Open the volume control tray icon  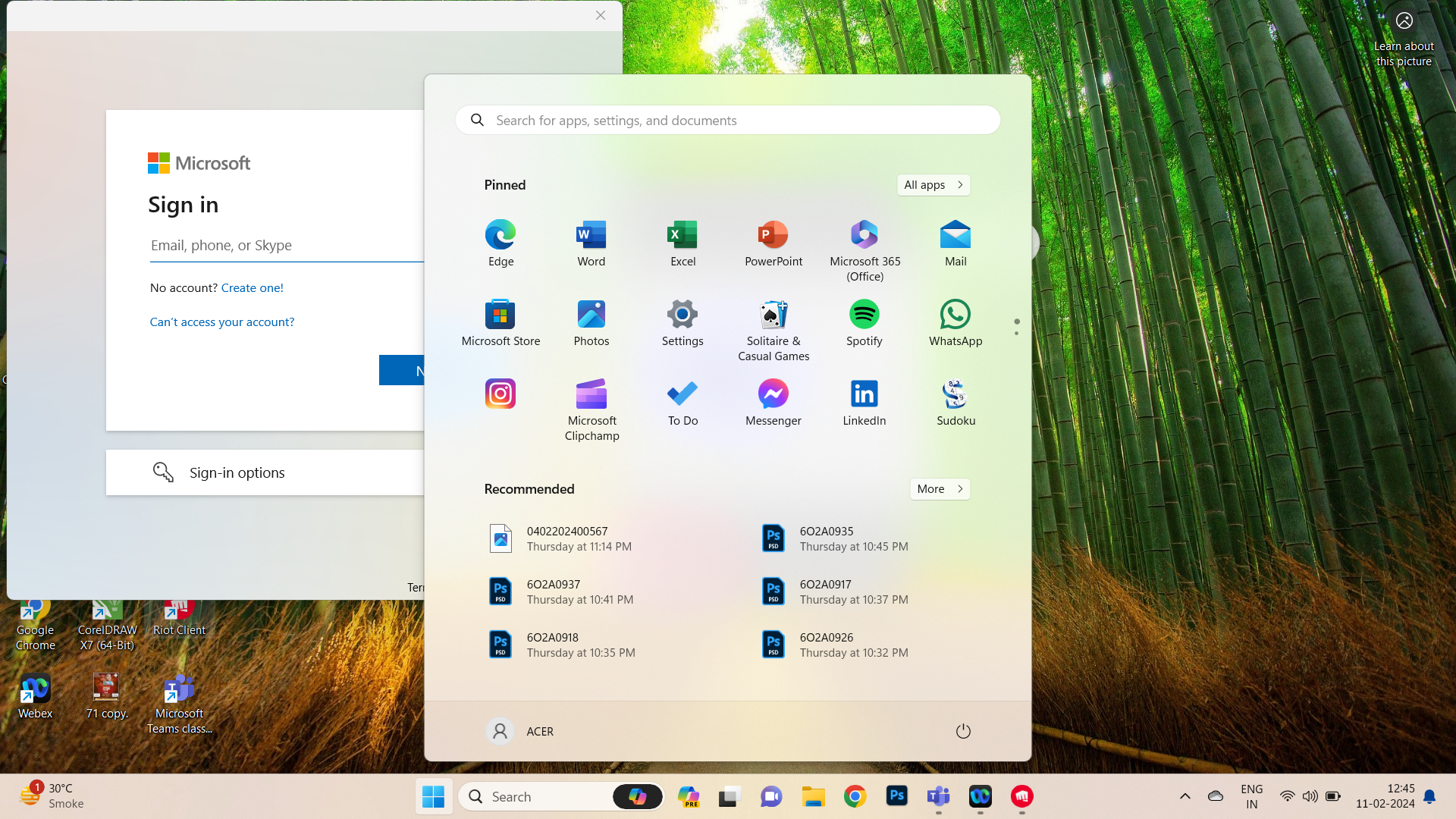tap(1310, 796)
